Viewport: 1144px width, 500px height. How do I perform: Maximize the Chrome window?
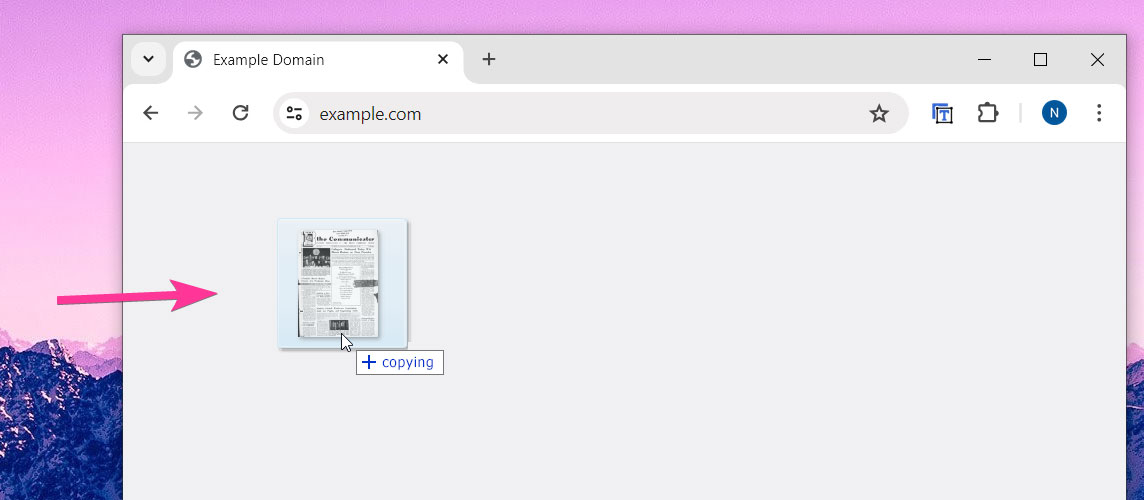1040,60
